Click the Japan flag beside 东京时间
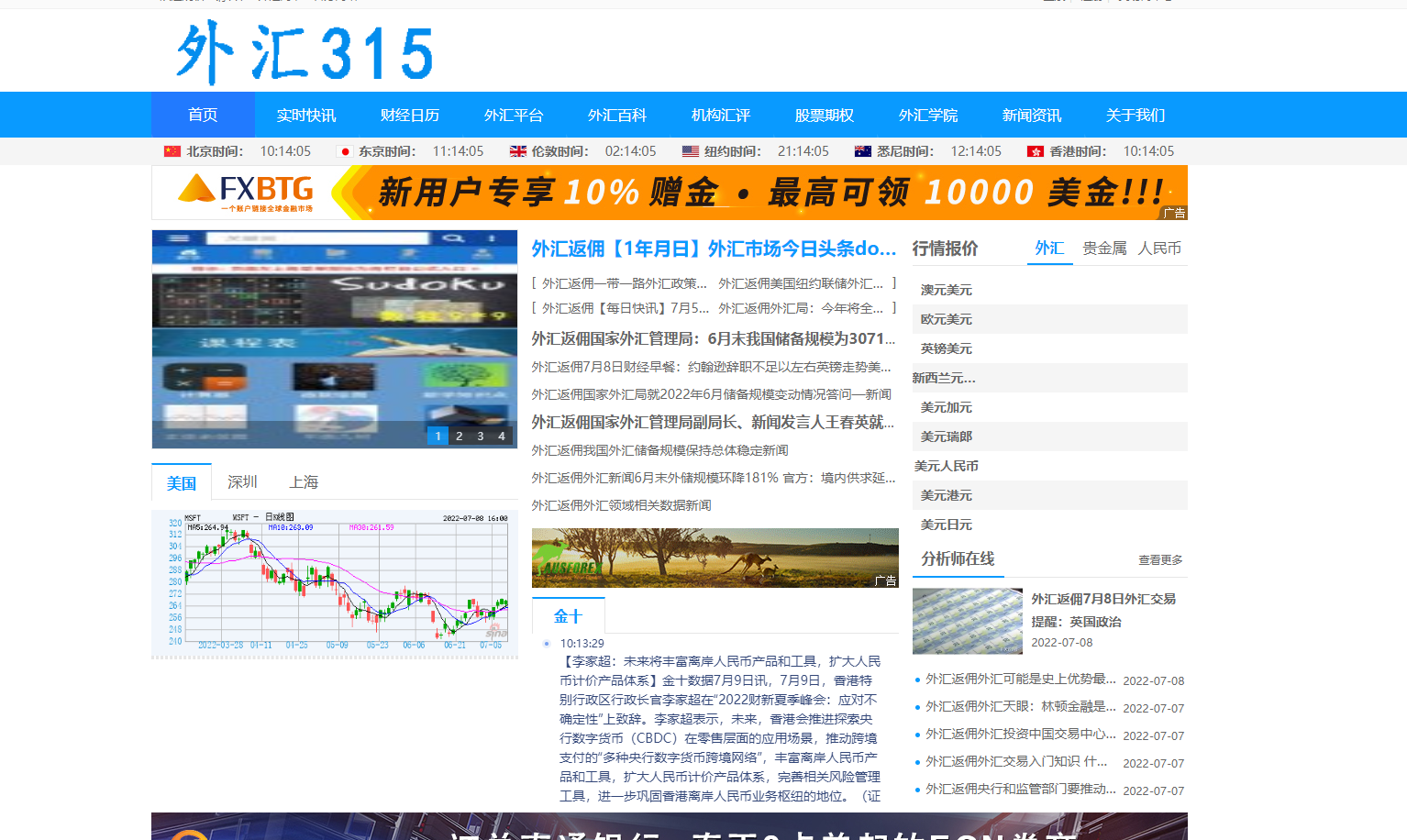Viewport: 1407px width, 840px height. click(x=345, y=151)
